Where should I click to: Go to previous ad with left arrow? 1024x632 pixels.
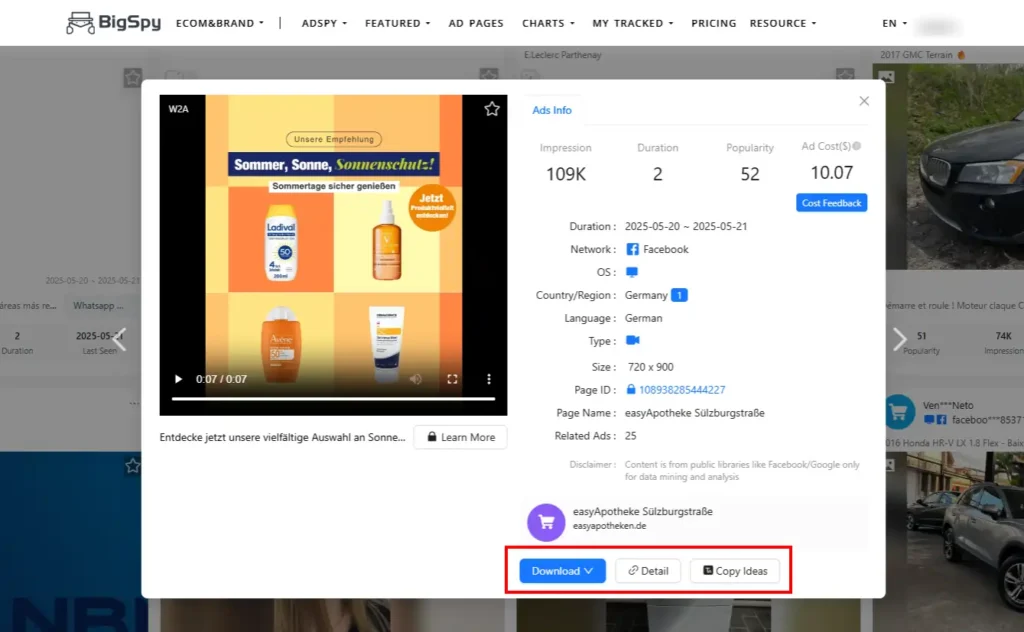tap(119, 340)
